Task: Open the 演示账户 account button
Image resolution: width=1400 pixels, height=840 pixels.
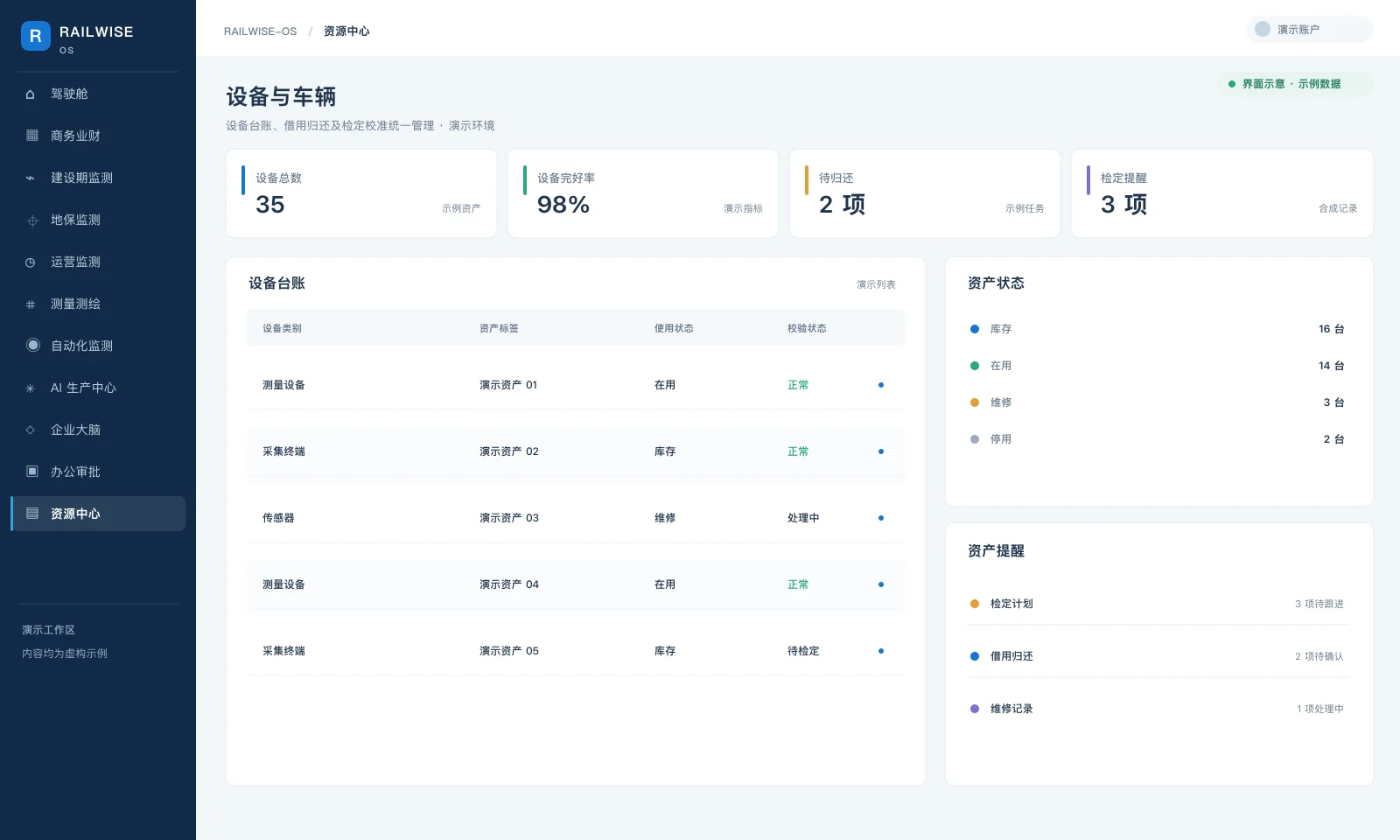Action: (1309, 29)
